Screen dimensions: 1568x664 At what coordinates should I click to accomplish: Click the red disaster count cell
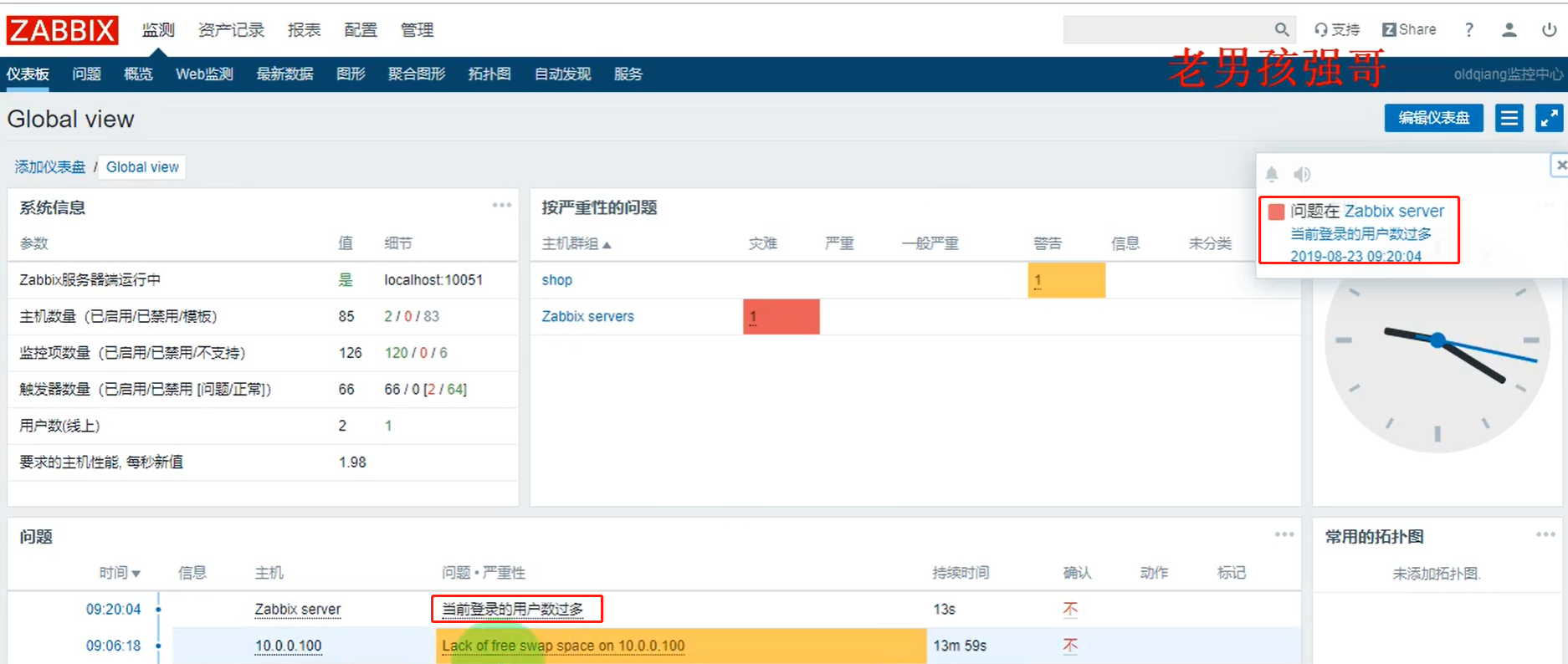click(x=781, y=317)
